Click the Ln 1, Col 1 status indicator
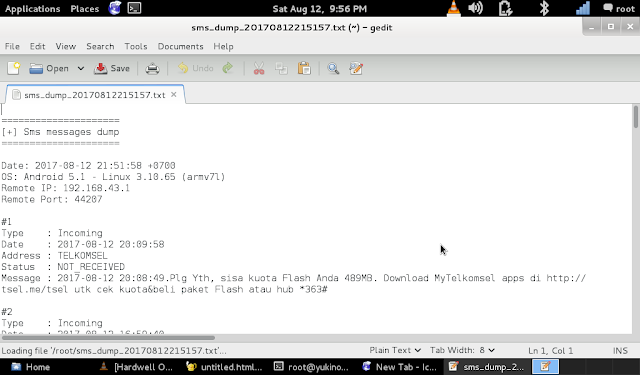The width and height of the screenshot is (640, 375). pyautogui.click(x=550, y=351)
